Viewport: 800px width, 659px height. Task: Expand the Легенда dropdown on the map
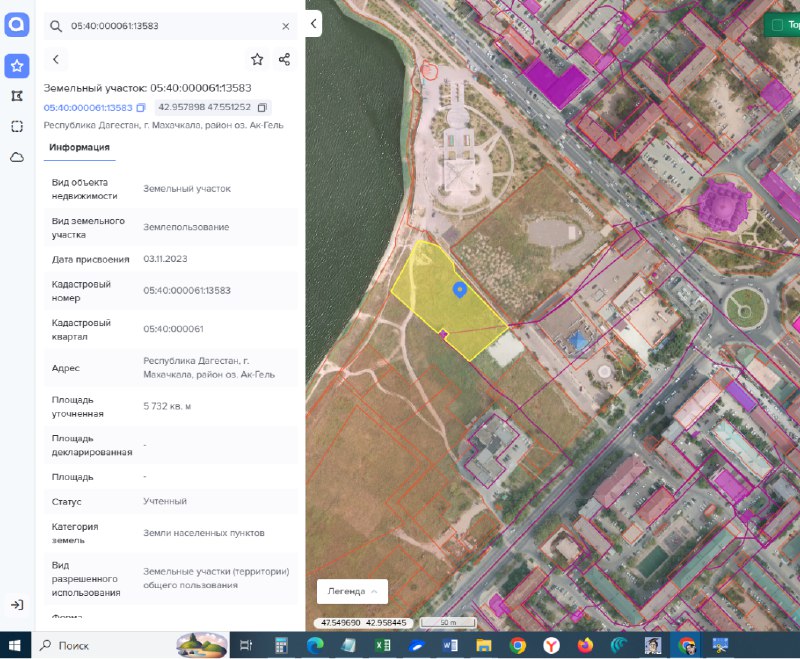click(x=352, y=591)
